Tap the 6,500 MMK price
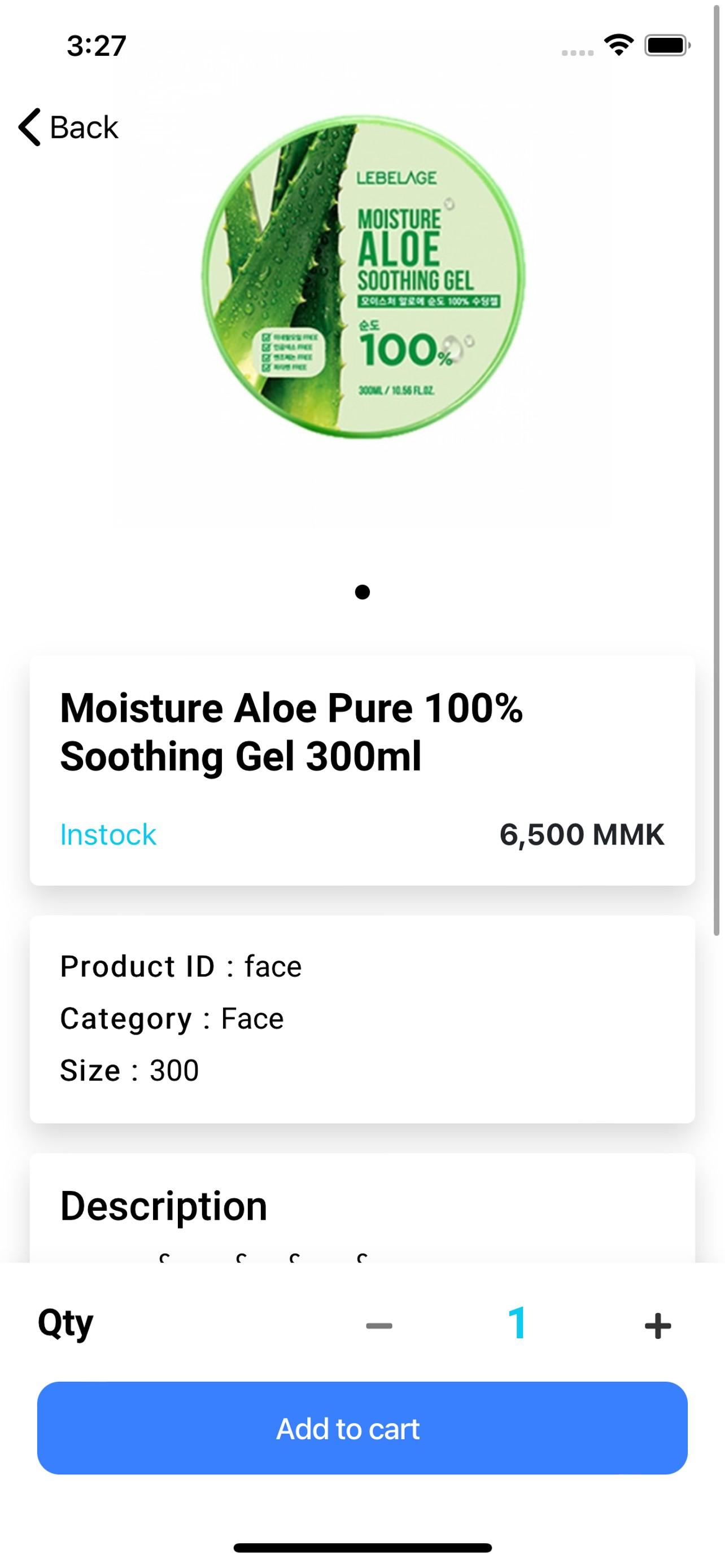This screenshot has height=1568, width=725. [582, 835]
